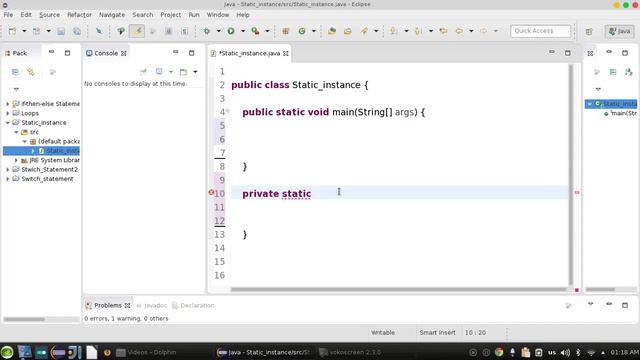640x360 pixels.
Task: Click the Search flashlight toolbar icon
Action: (364, 31)
